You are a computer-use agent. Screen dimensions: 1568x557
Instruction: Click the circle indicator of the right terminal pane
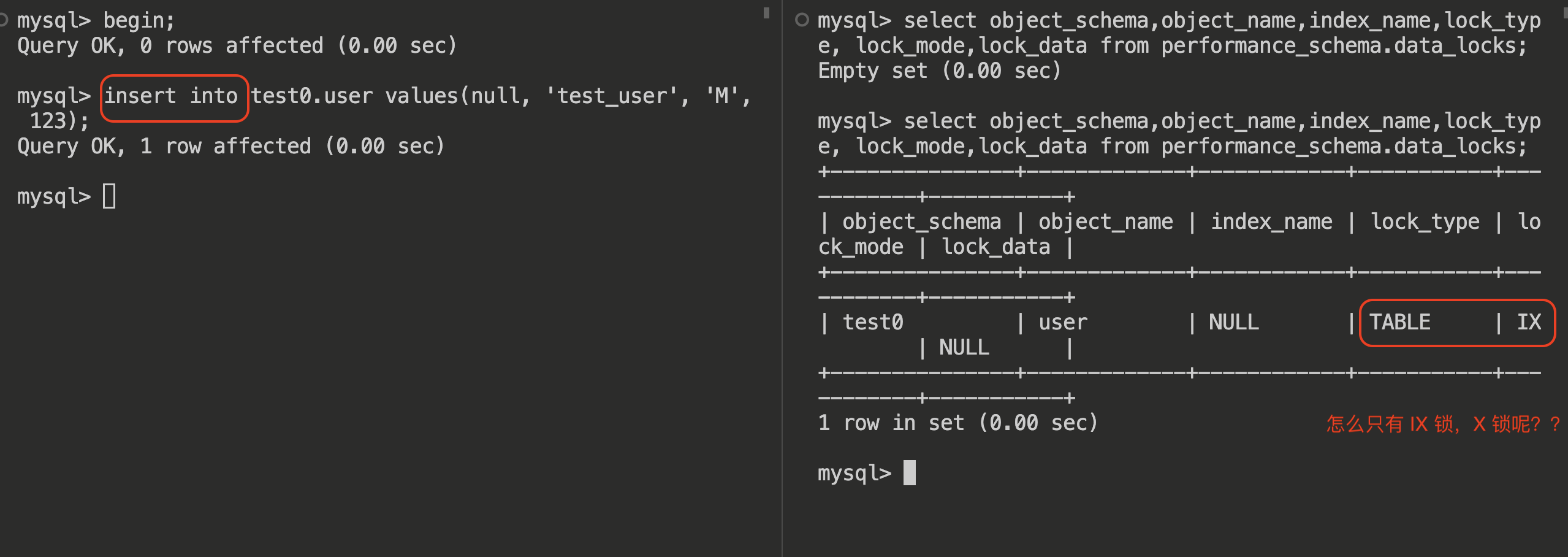tap(801, 20)
